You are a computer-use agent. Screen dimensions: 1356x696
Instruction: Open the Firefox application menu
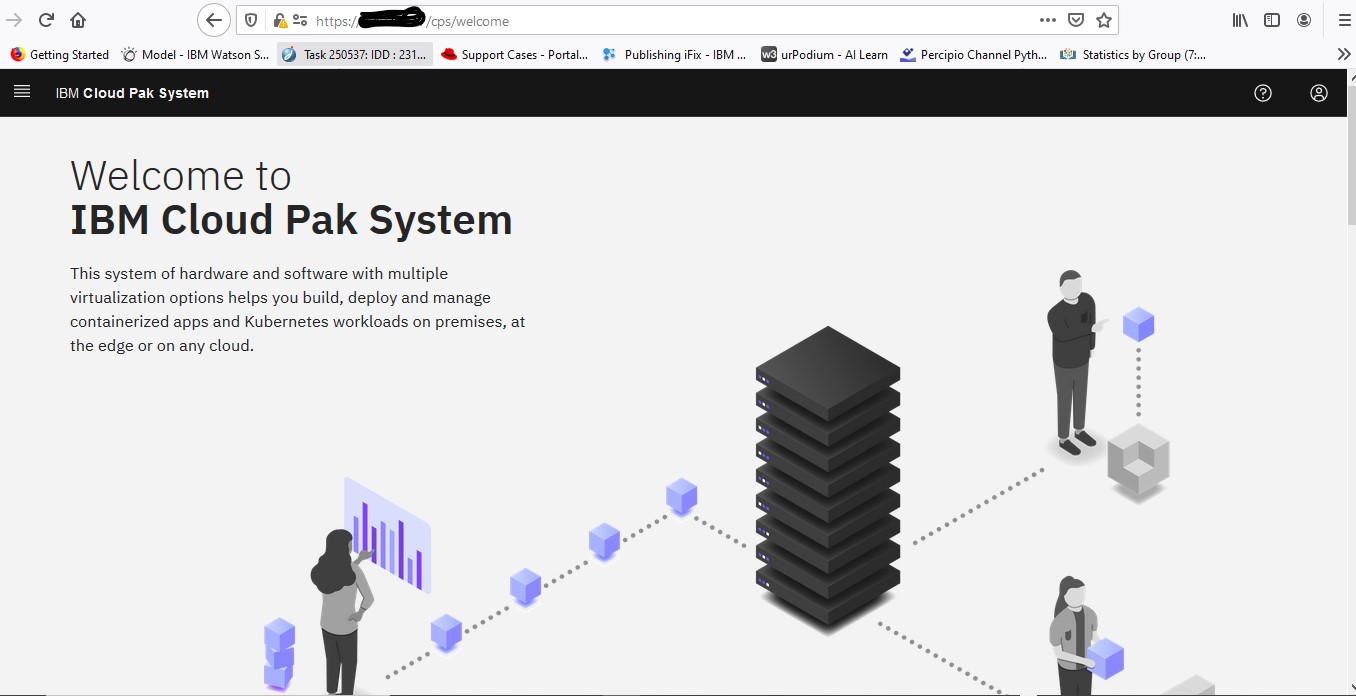tap(1344, 20)
